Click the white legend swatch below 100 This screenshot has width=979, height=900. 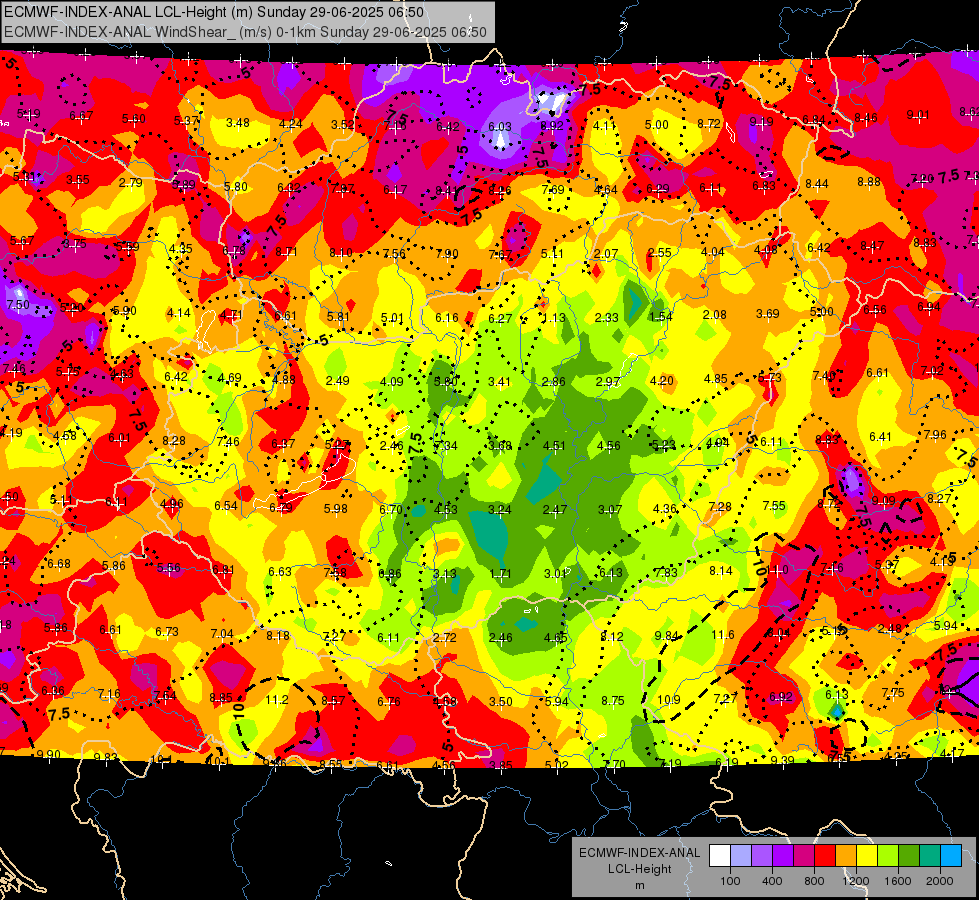pos(720,856)
